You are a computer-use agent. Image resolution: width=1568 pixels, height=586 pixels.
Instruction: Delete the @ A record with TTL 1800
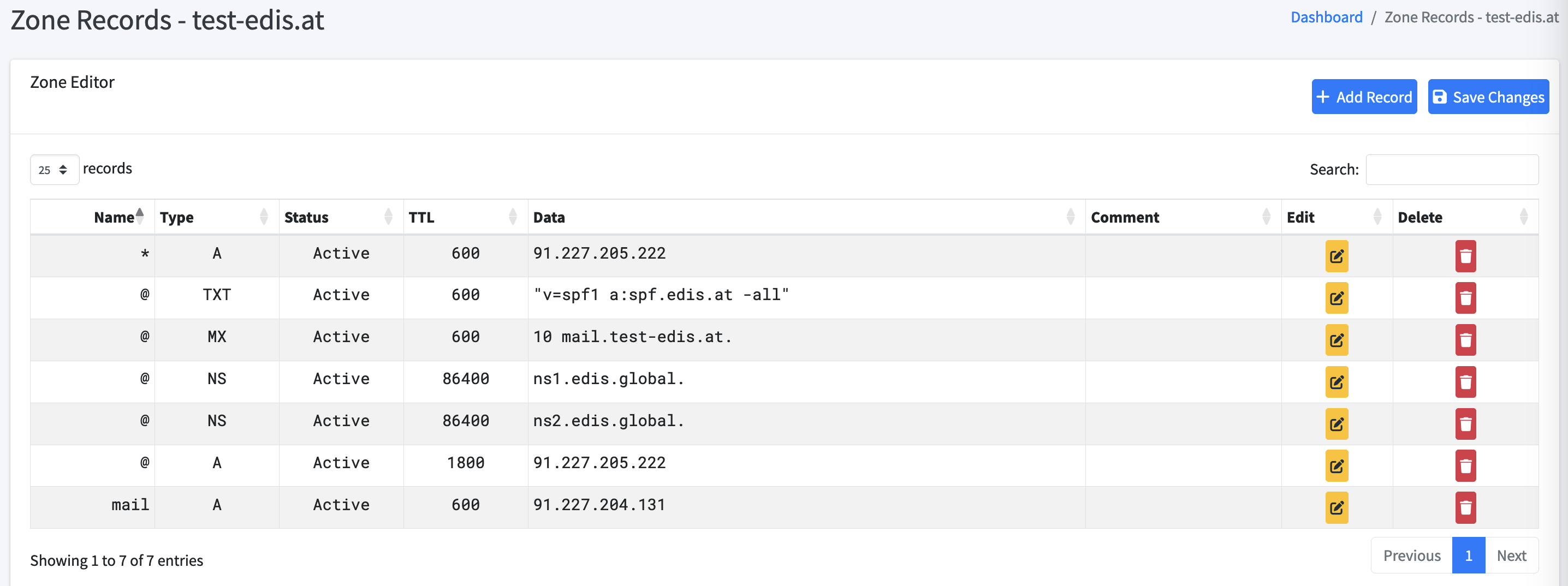pyautogui.click(x=1465, y=466)
